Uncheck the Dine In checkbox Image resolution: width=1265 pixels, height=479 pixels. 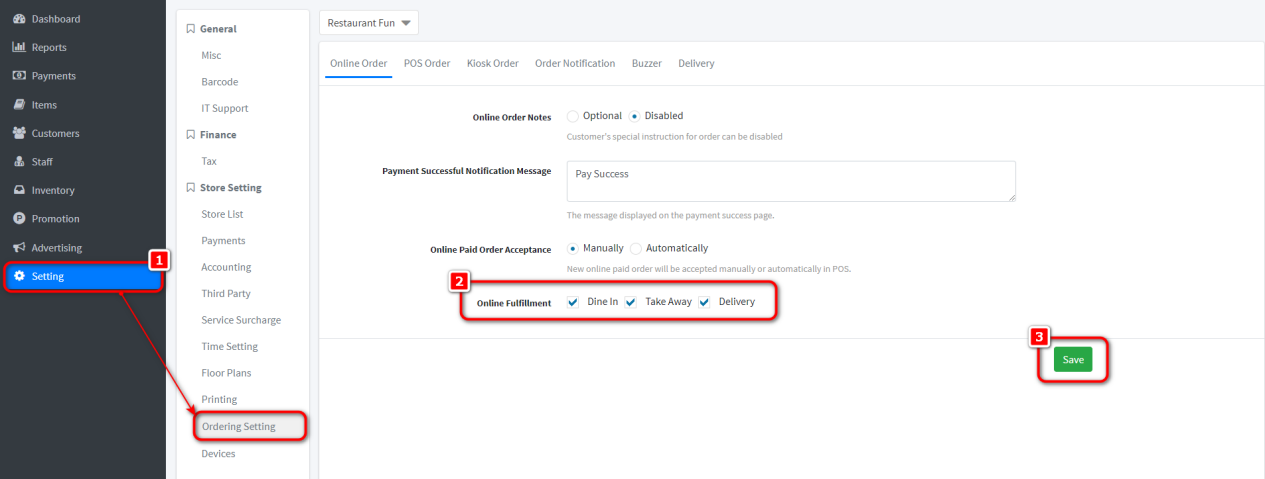(x=573, y=302)
